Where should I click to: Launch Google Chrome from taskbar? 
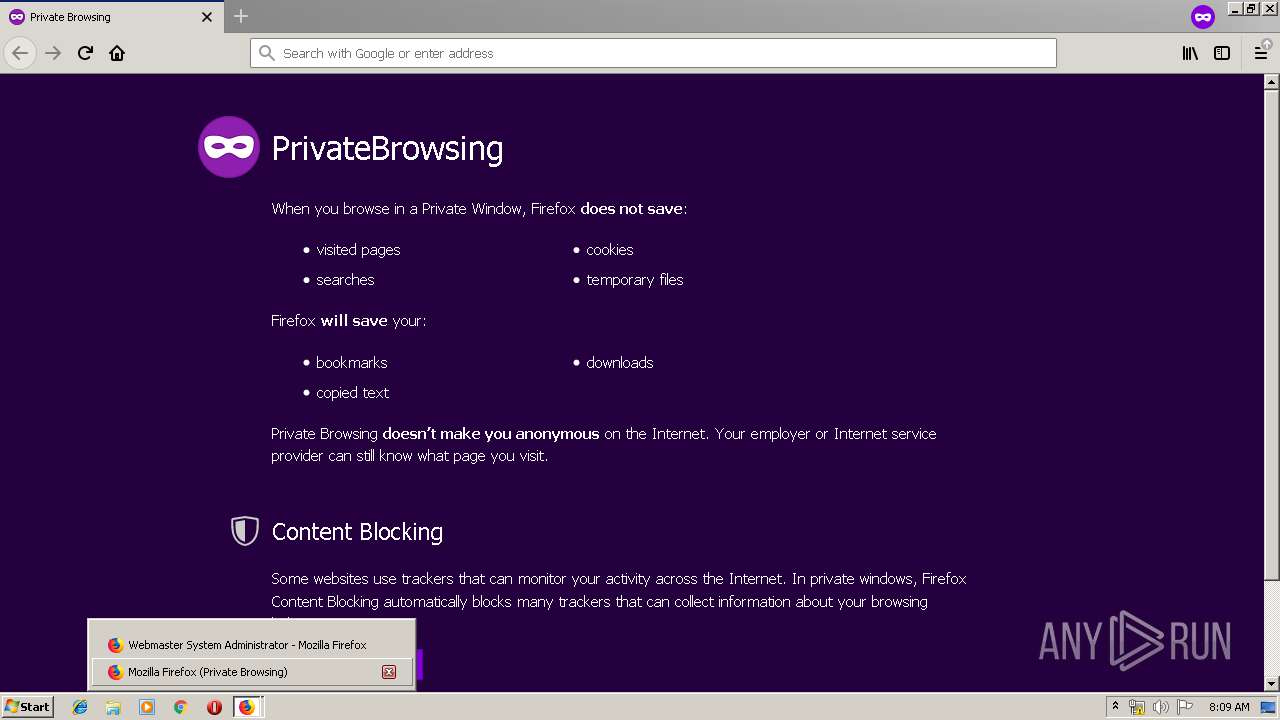click(x=180, y=707)
